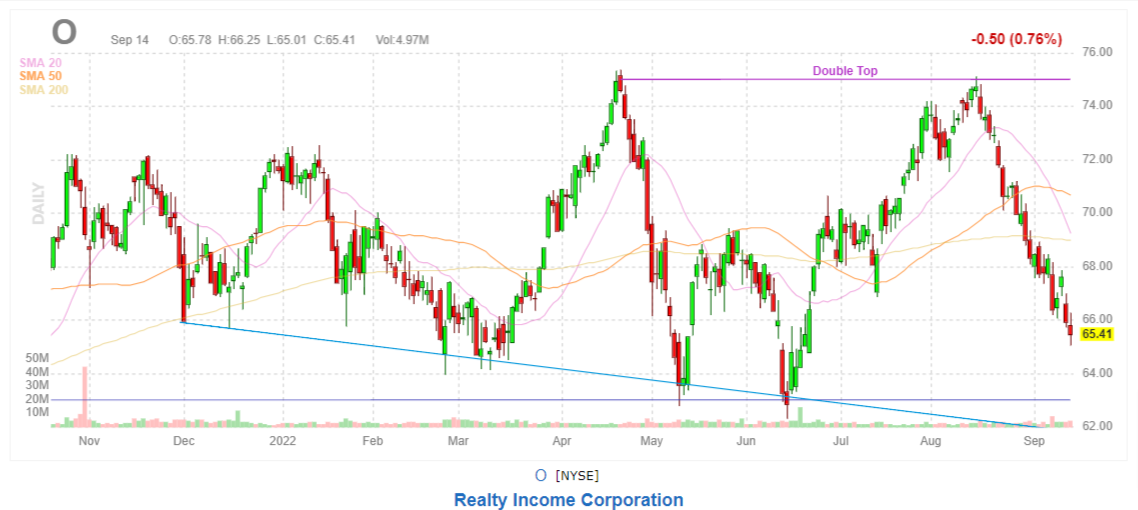Click the O:65.78 open value
The image size is (1138, 510).
click(x=190, y=40)
